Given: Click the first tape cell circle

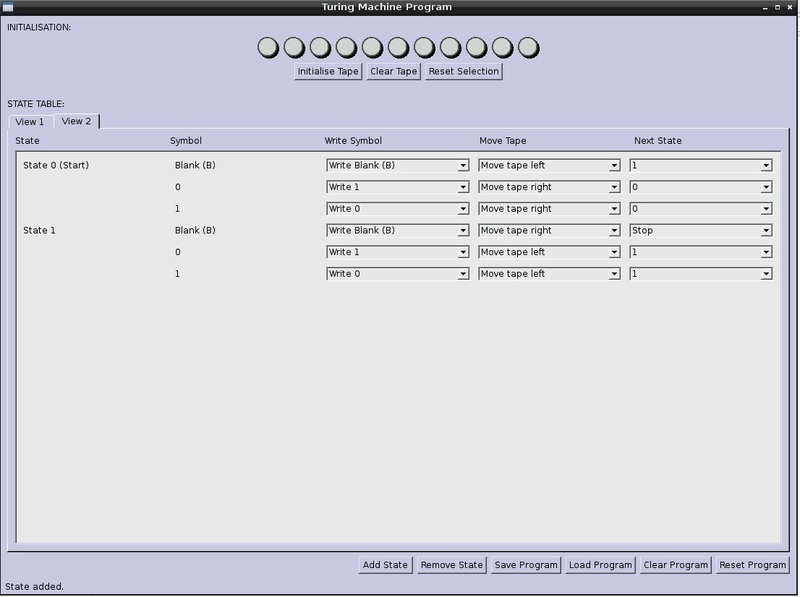Looking at the screenshot, I should (268, 47).
